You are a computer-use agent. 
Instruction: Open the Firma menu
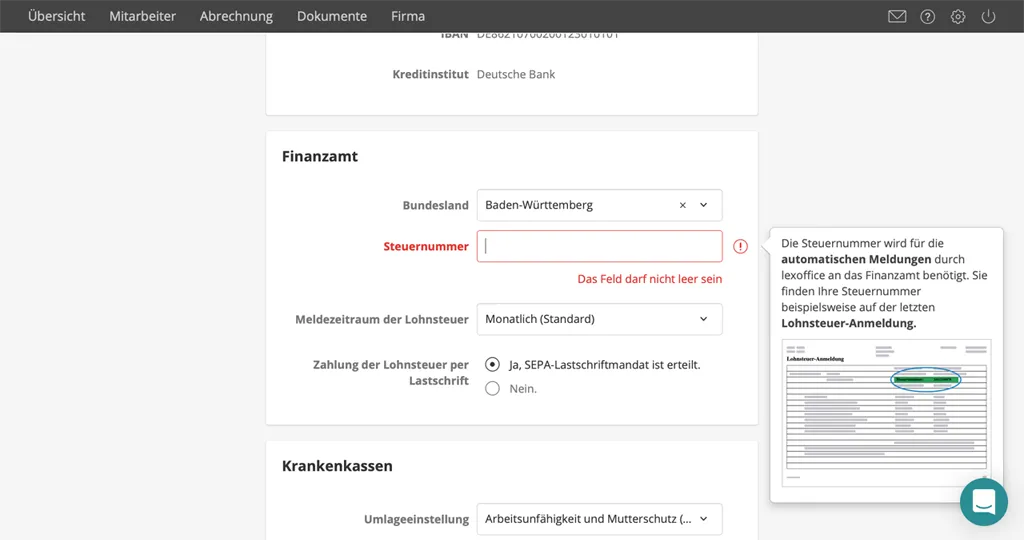click(x=408, y=16)
